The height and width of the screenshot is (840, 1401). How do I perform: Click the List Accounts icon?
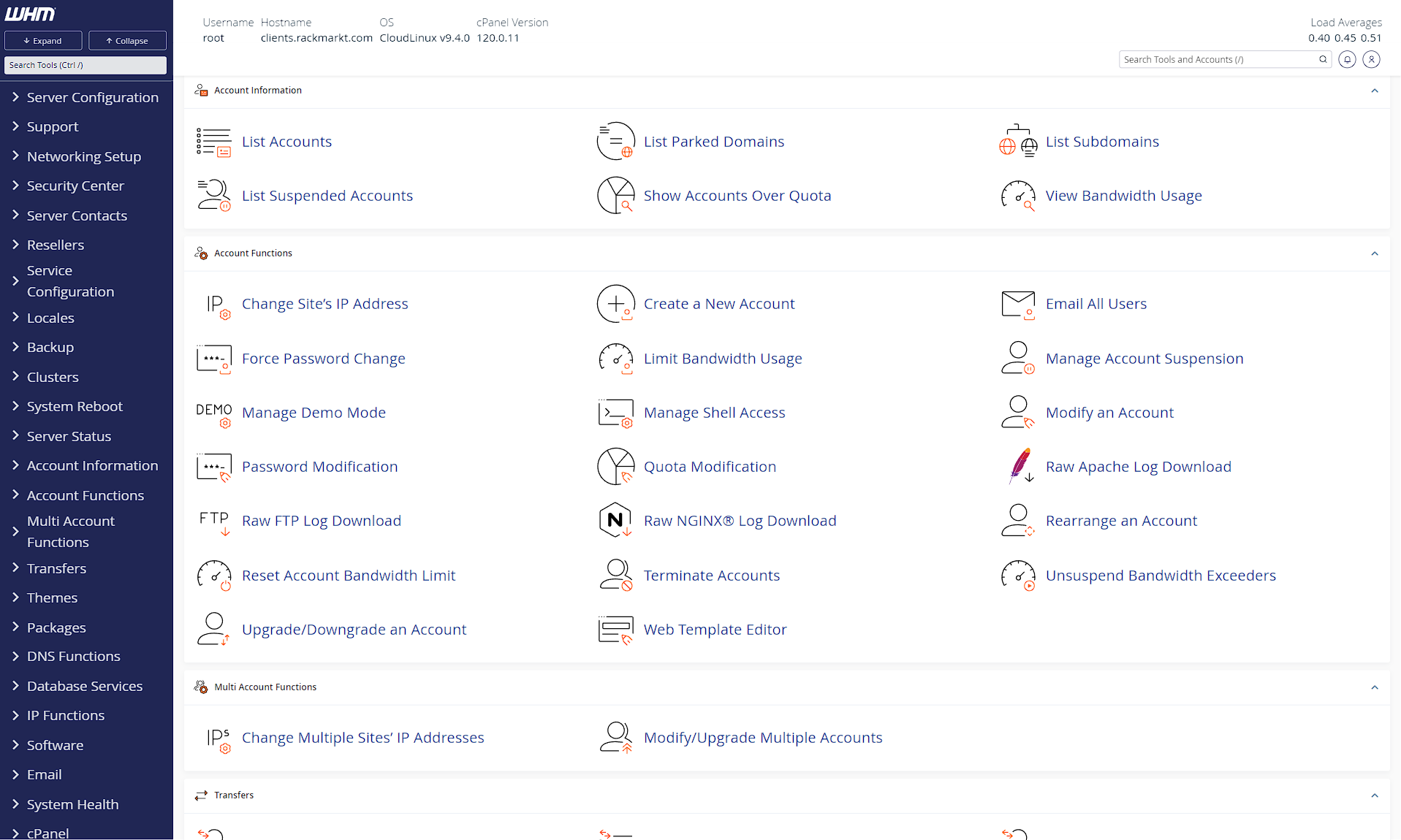pos(213,142)
